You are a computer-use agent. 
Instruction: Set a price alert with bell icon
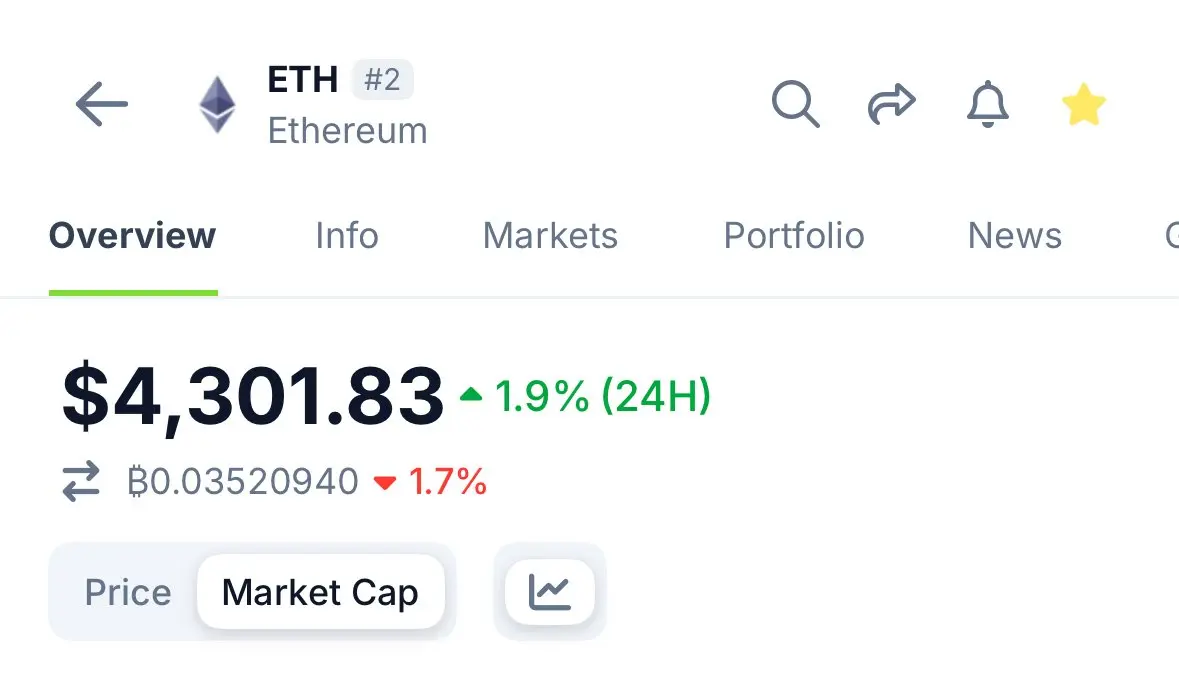coord(987,104)
